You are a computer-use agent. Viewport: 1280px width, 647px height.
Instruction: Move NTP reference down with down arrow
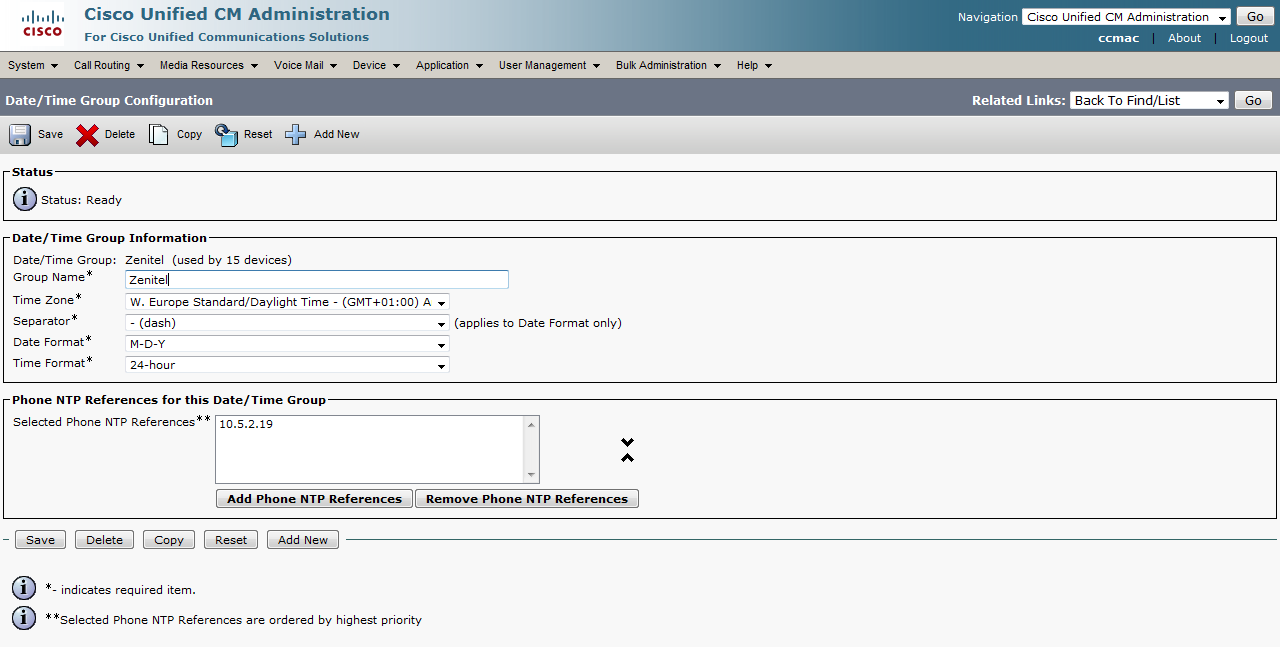pos(627,442)
